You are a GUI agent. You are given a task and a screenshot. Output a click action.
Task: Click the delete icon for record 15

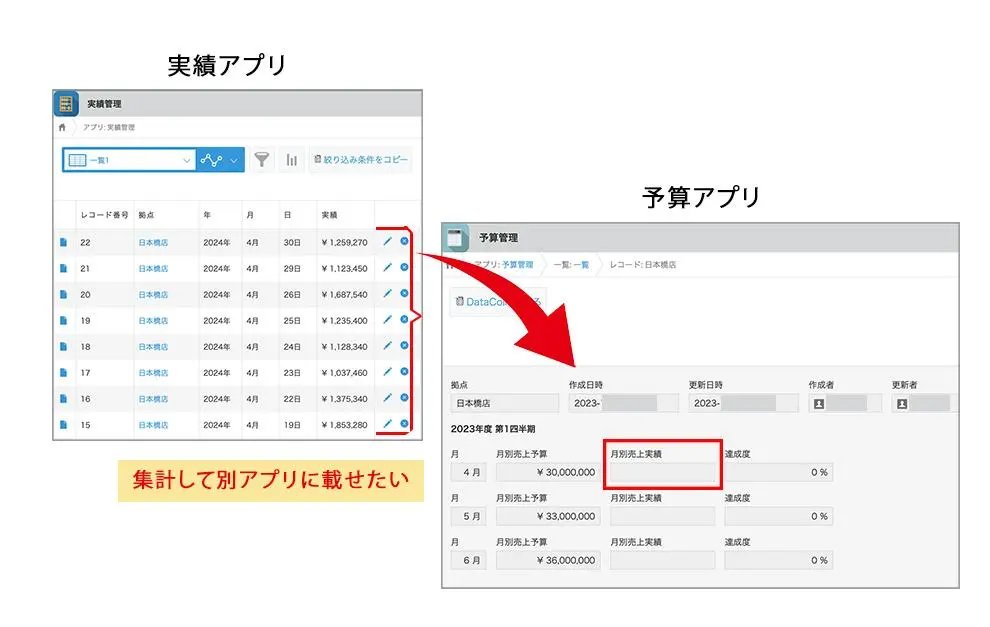403,424
